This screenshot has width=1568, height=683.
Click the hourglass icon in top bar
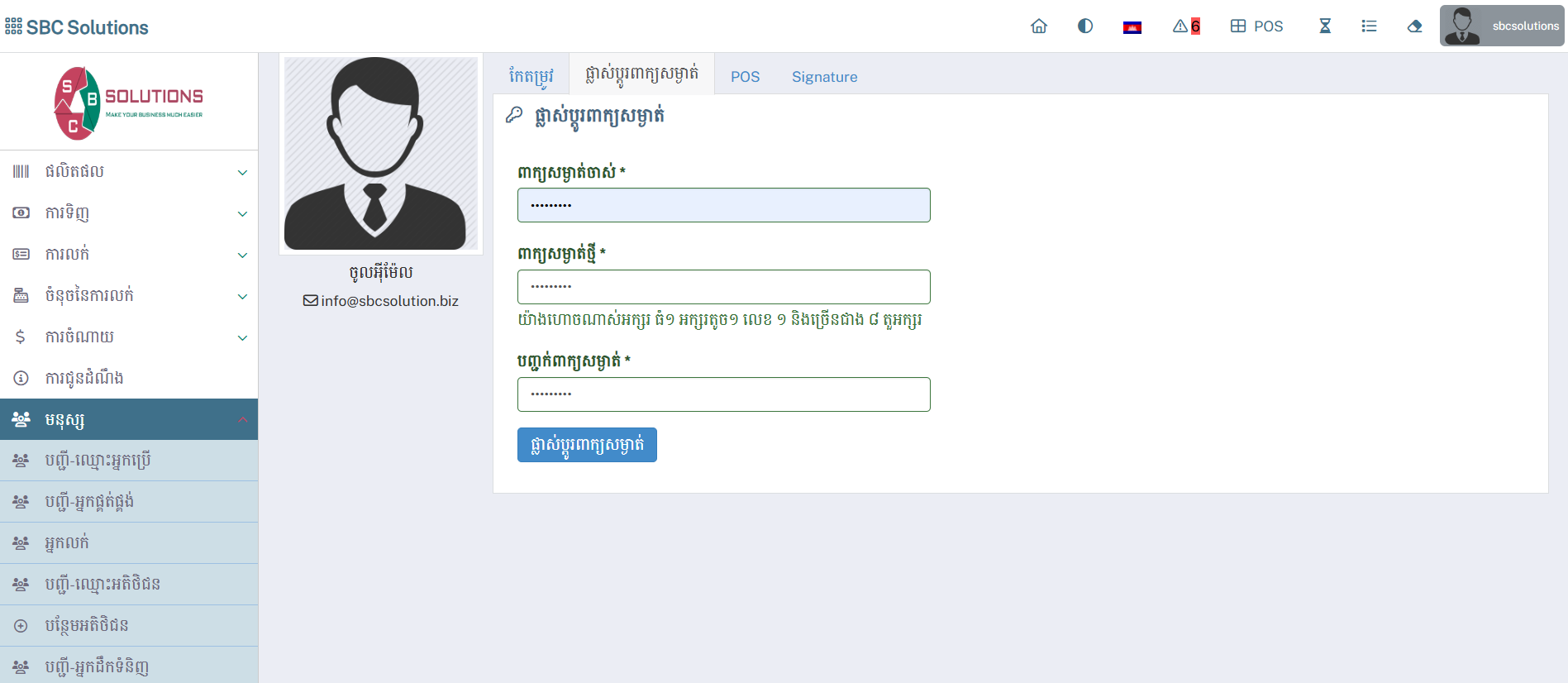1325,26
